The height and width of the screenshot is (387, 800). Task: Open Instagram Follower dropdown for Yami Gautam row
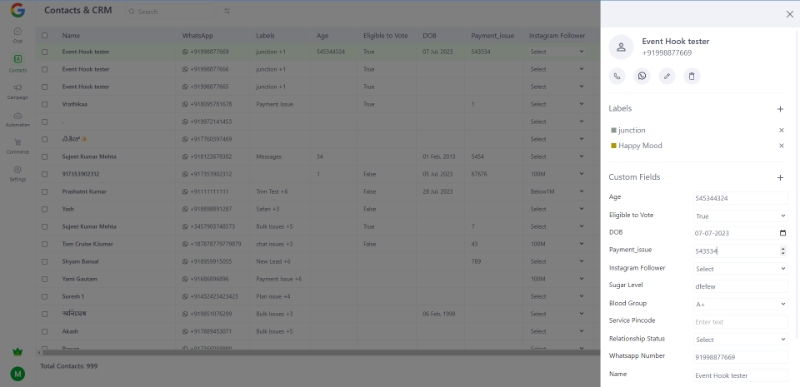click(x=557, y=279)
